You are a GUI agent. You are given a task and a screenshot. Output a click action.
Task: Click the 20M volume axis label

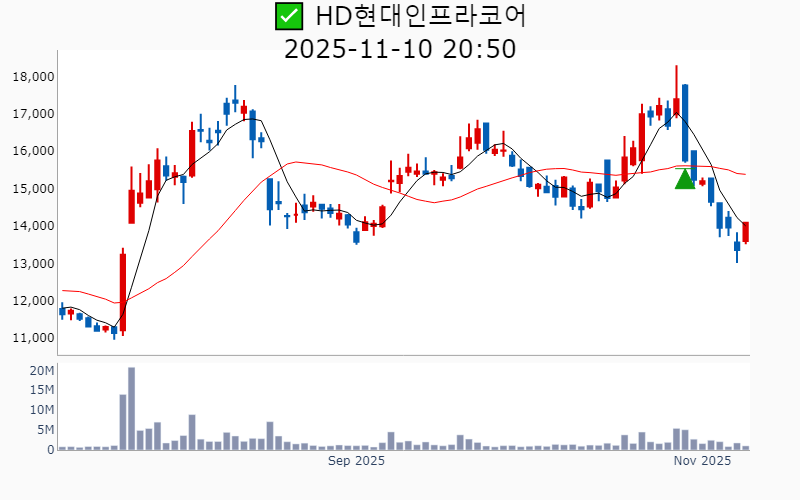[x=41, y=371]
